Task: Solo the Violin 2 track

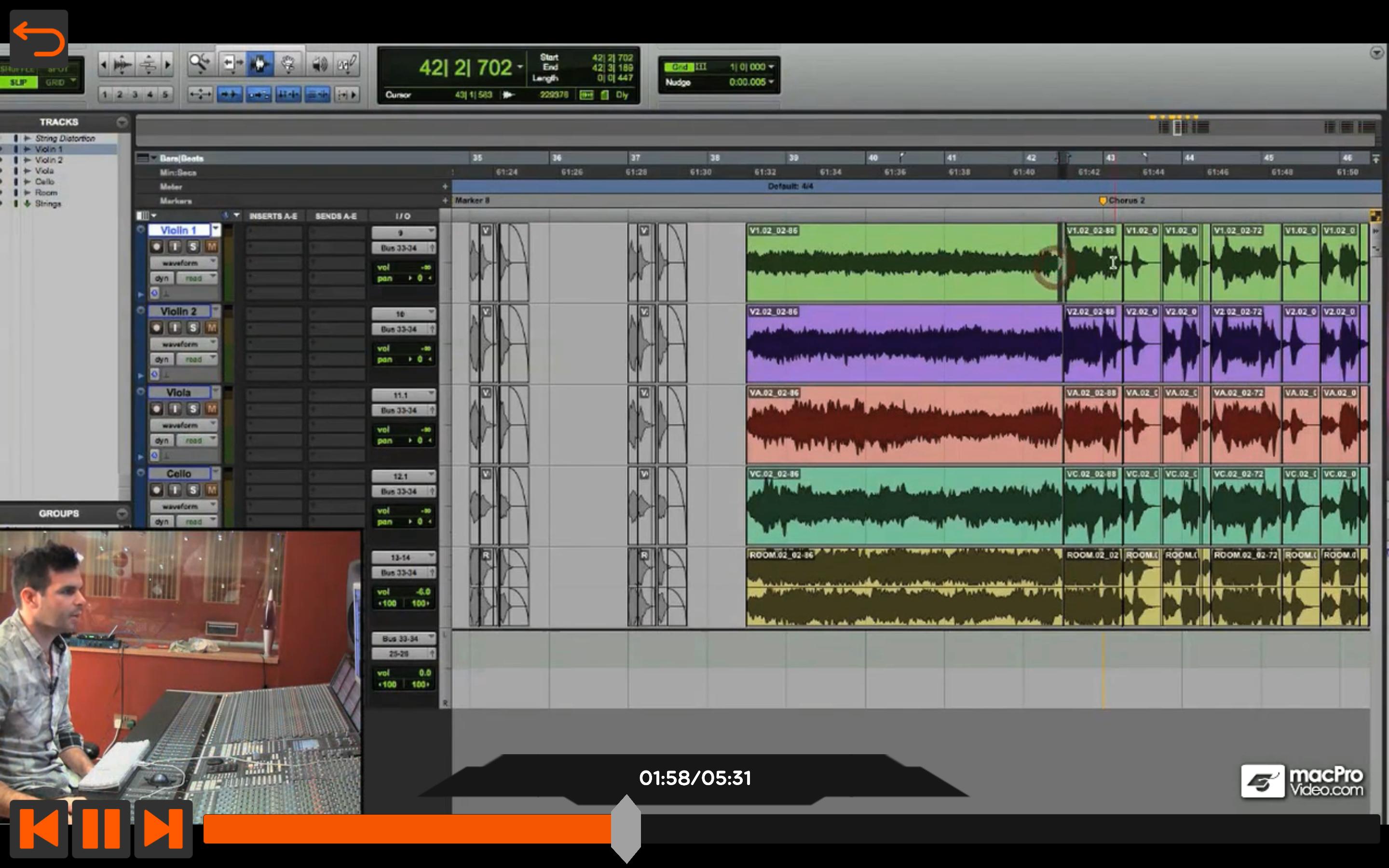Action: (x=193, y=328)
